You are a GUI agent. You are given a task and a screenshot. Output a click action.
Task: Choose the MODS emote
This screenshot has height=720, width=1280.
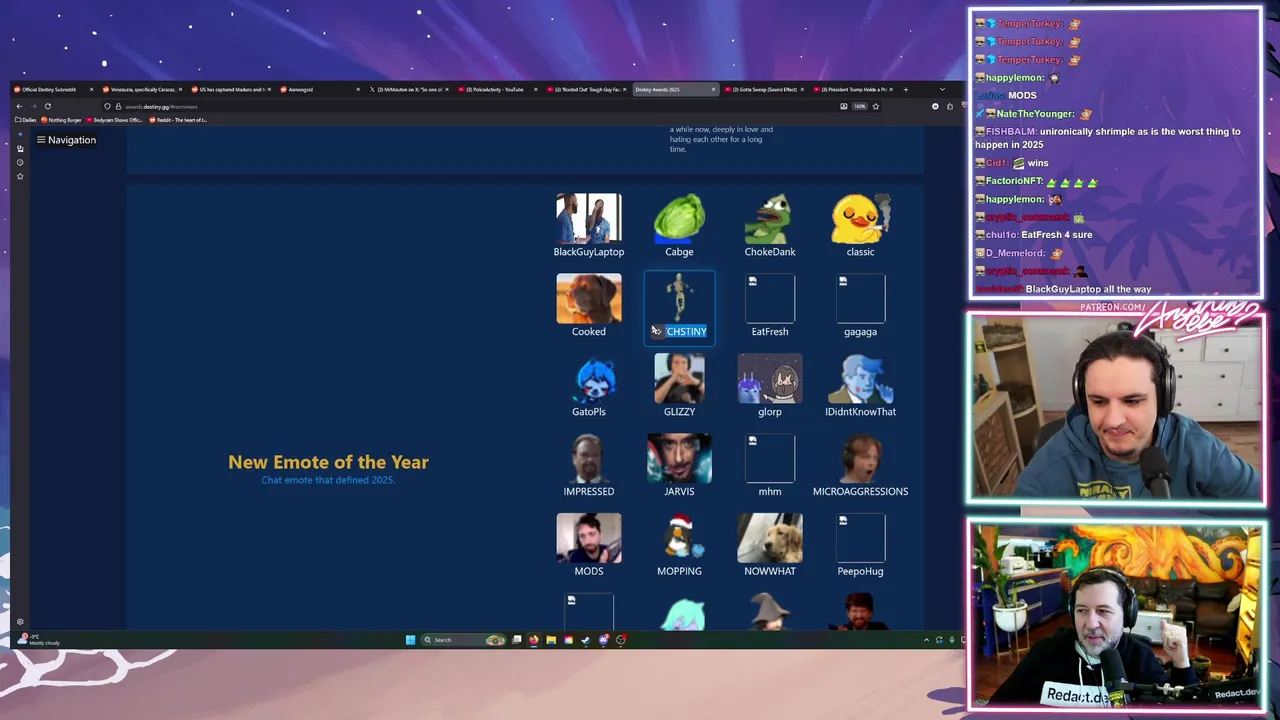pos(589,546)
